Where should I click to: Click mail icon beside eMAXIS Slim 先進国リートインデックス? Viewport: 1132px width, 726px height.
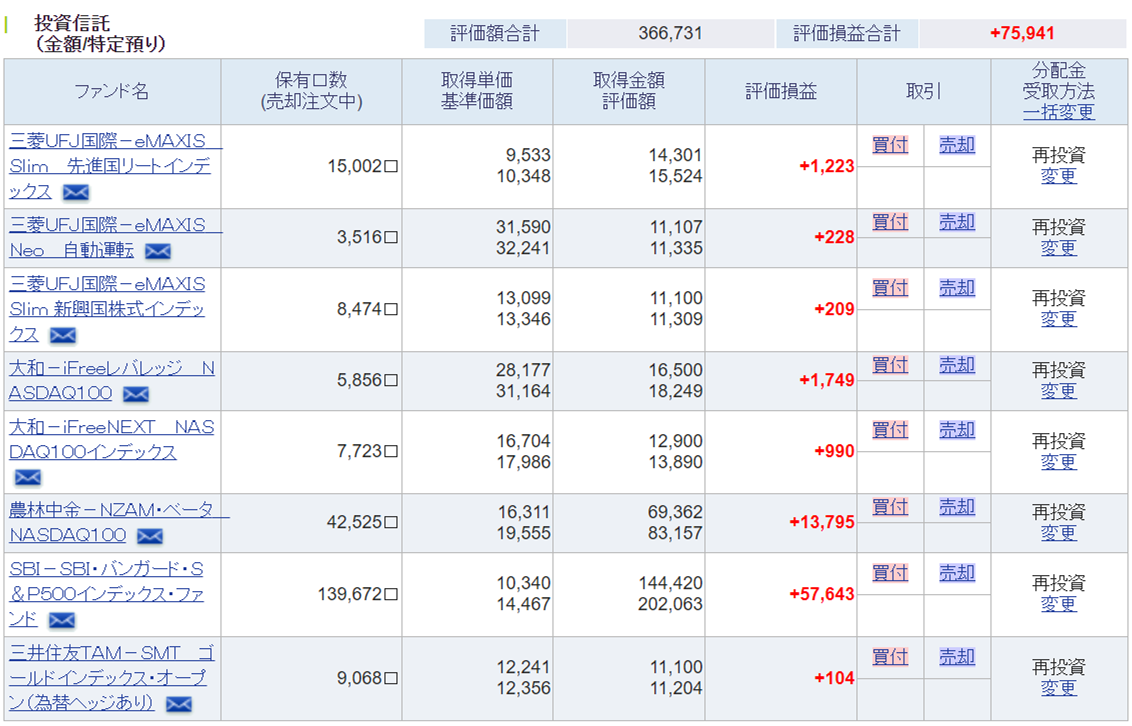click(76, 192)
